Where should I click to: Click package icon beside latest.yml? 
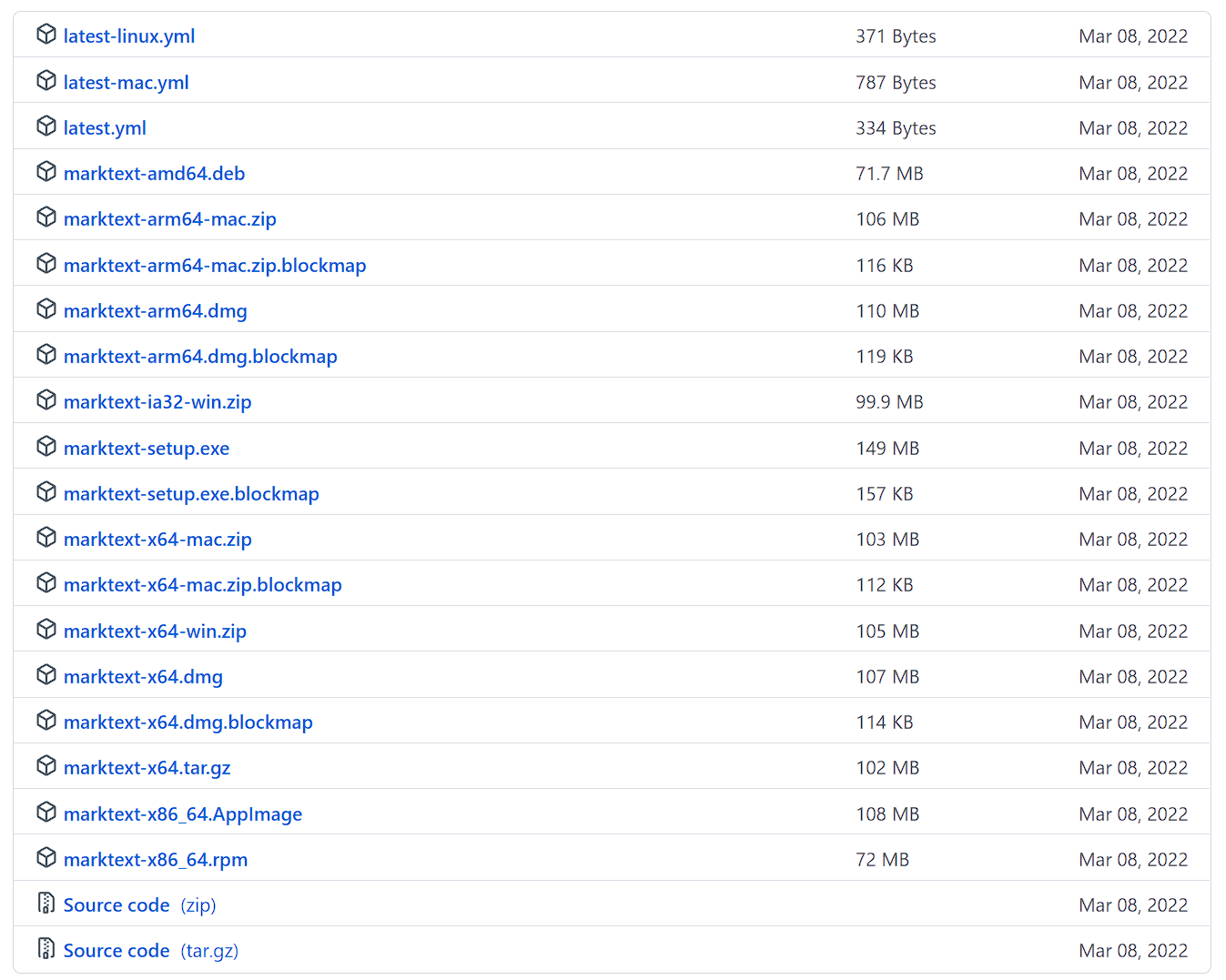(46, 126)
